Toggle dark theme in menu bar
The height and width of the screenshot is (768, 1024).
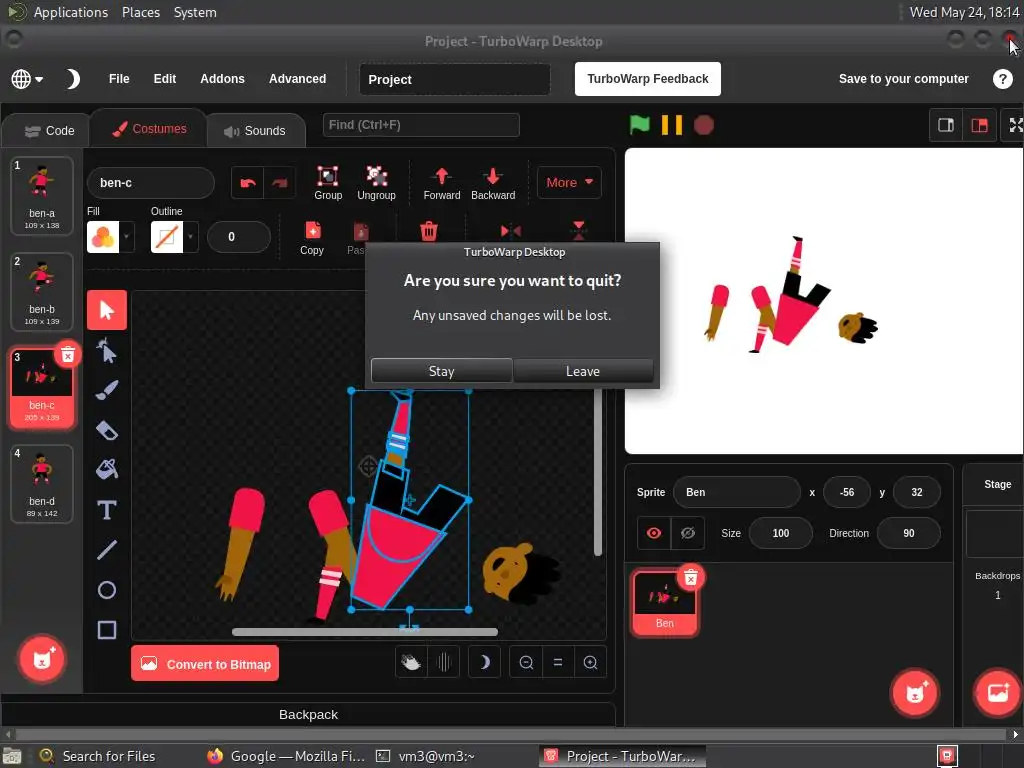tap(72, 79)
